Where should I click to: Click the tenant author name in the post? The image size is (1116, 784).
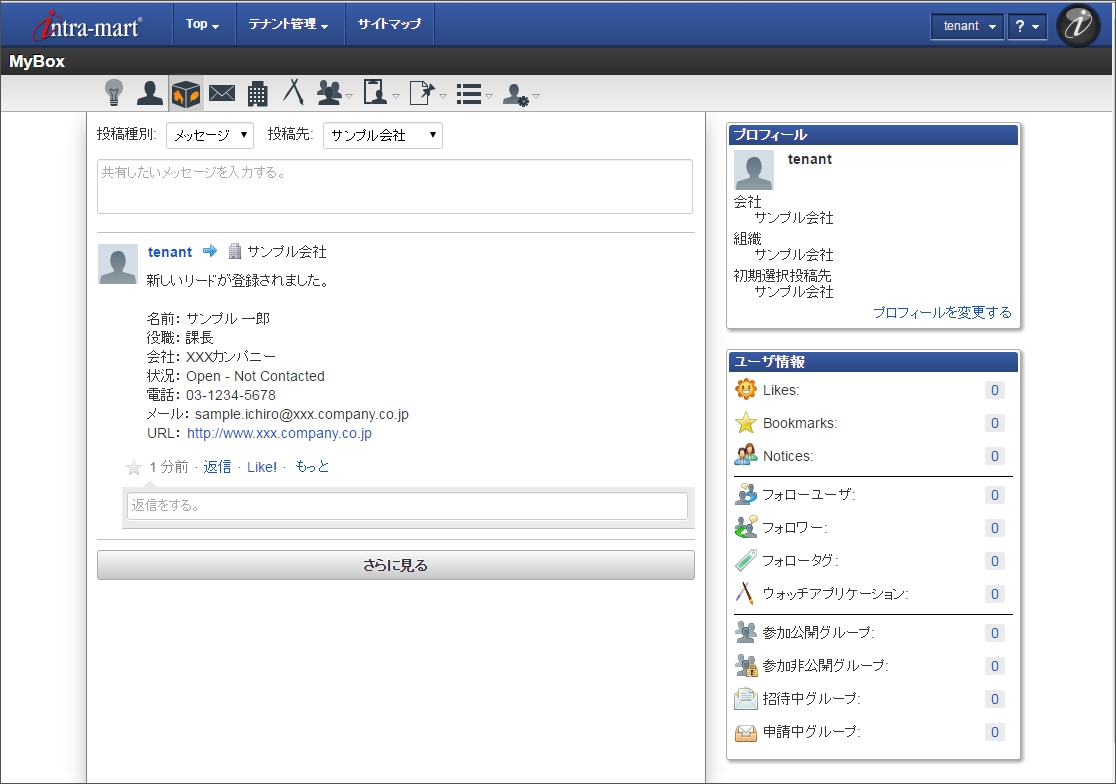170,252
